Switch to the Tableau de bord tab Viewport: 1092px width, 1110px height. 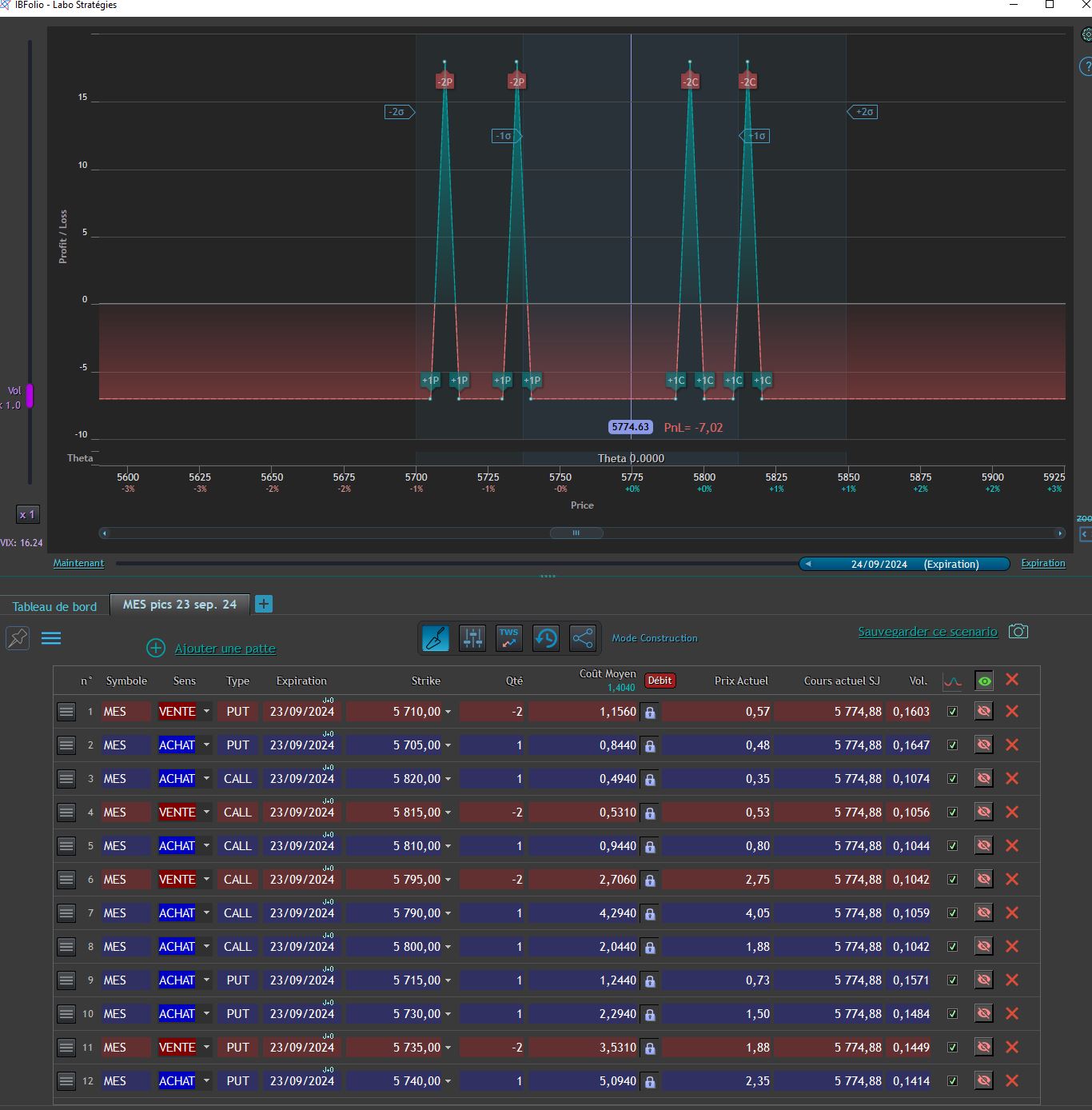click(54, 606)
